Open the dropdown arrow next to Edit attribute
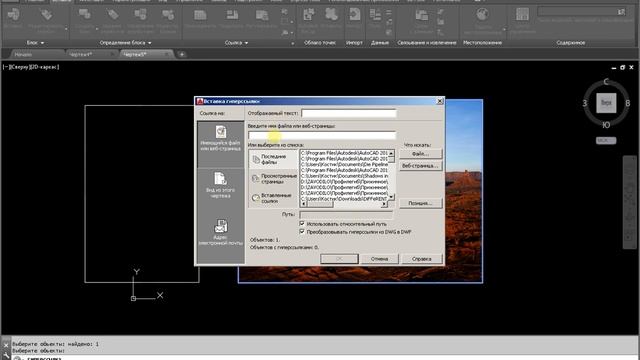The width and height of the screenshot is (640, 360). [x=66, y=29]
